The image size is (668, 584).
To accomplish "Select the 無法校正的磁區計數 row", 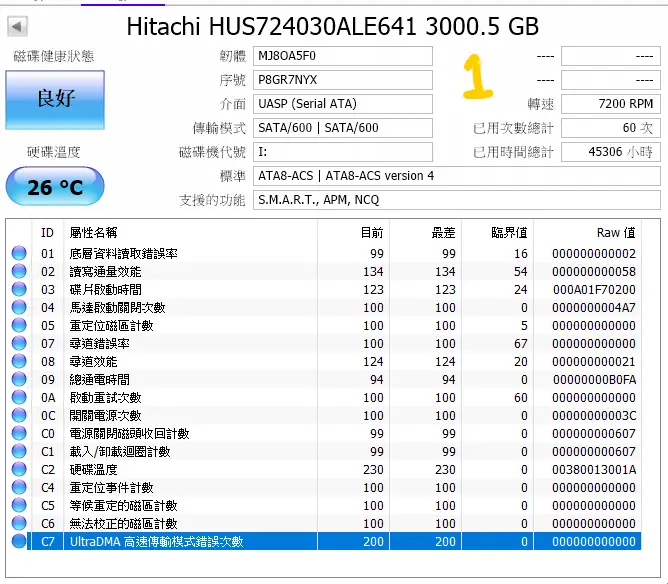I will 326,523.
